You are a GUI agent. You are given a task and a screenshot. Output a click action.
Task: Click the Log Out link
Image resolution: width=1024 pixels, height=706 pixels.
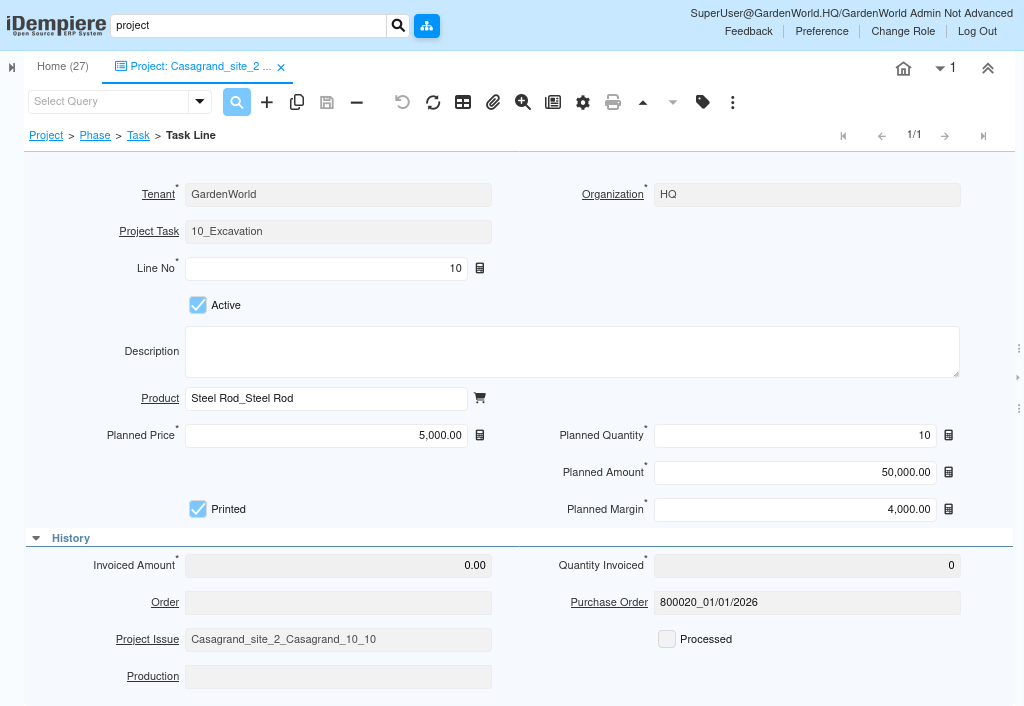point(977,31)
